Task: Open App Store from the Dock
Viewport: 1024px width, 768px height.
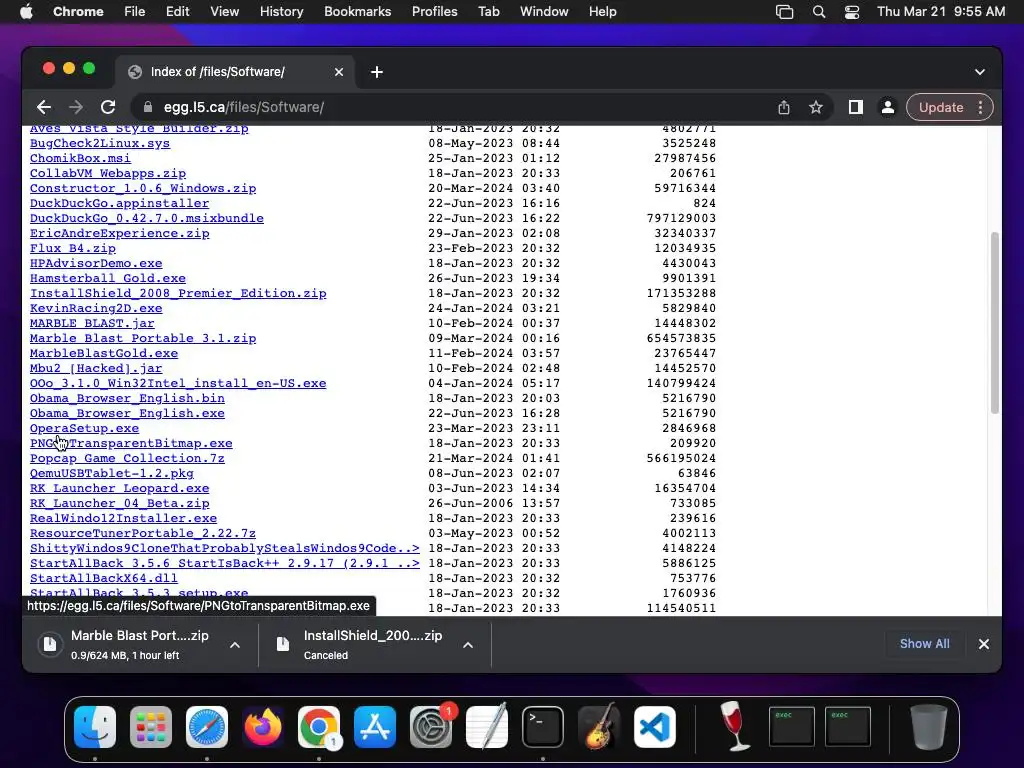Action: [x=375, y=727]
